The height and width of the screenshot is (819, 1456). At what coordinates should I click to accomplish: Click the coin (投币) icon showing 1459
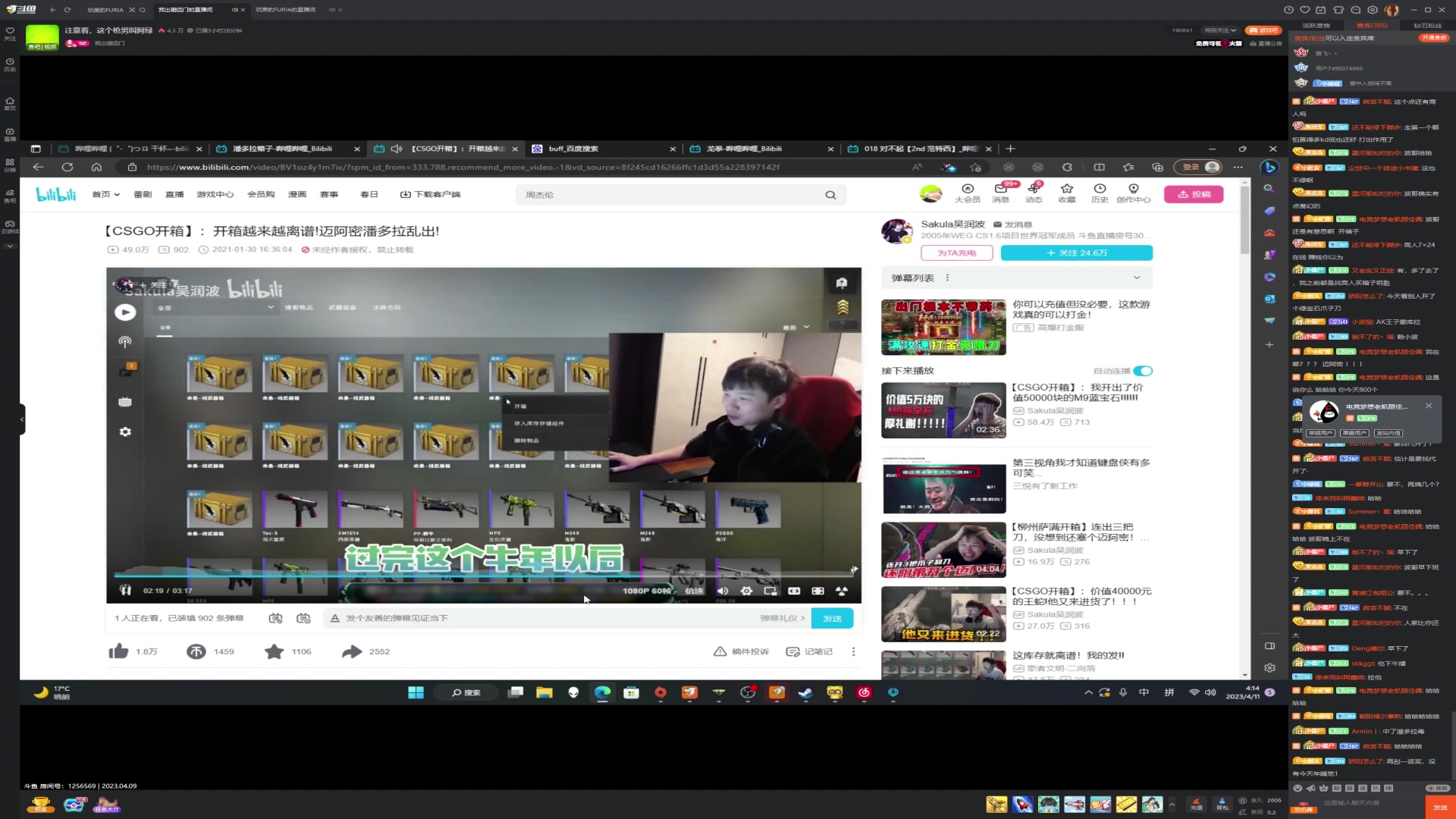(x=196, y=651)
